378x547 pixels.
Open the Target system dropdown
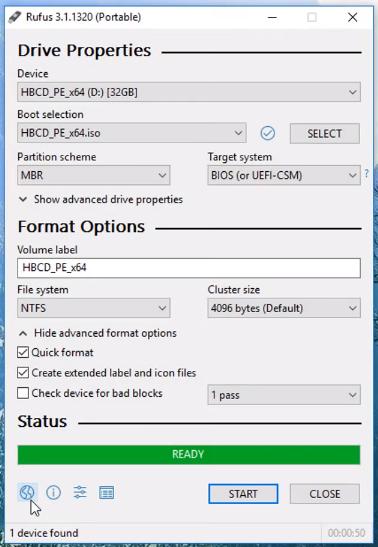click(x=284, y=175)
